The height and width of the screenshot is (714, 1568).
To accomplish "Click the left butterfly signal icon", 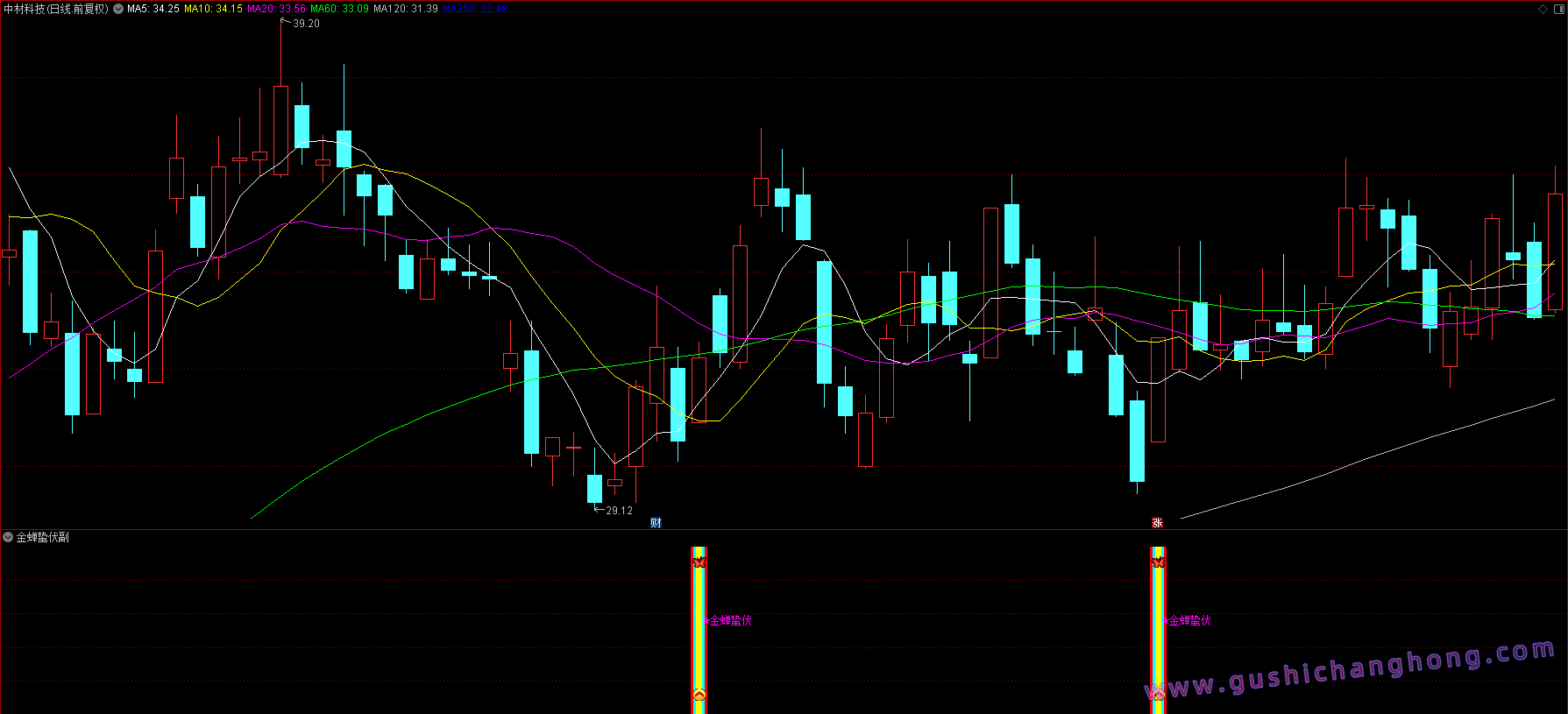I will [699, 562].
